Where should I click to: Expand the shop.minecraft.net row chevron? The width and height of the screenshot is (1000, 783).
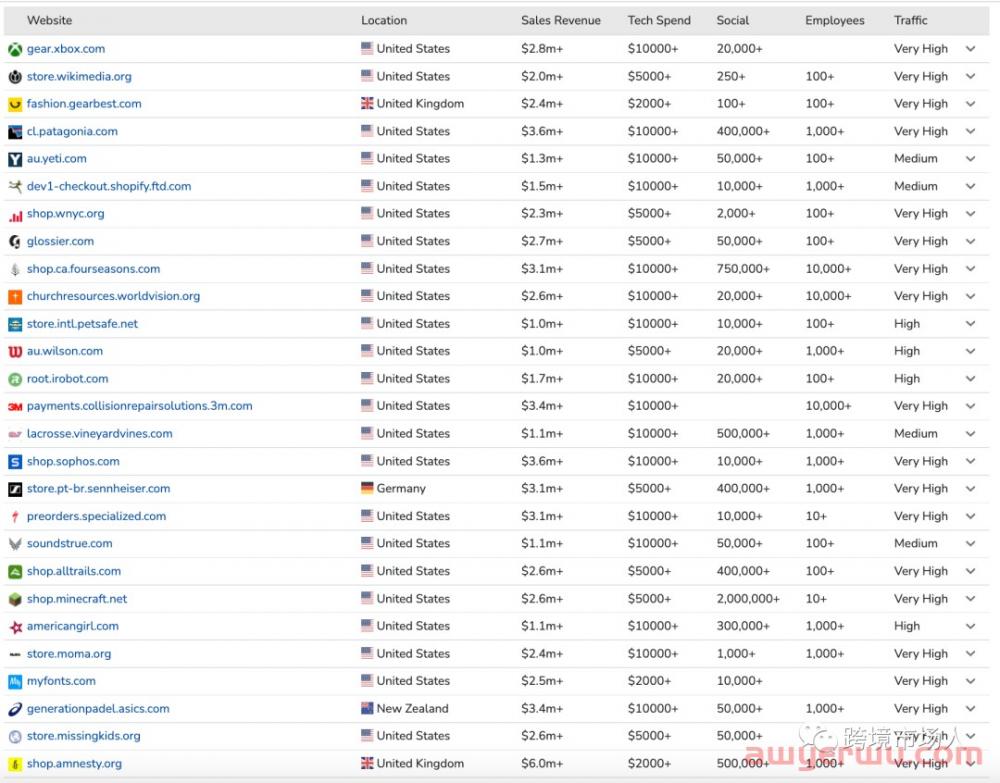pos(970,598)
